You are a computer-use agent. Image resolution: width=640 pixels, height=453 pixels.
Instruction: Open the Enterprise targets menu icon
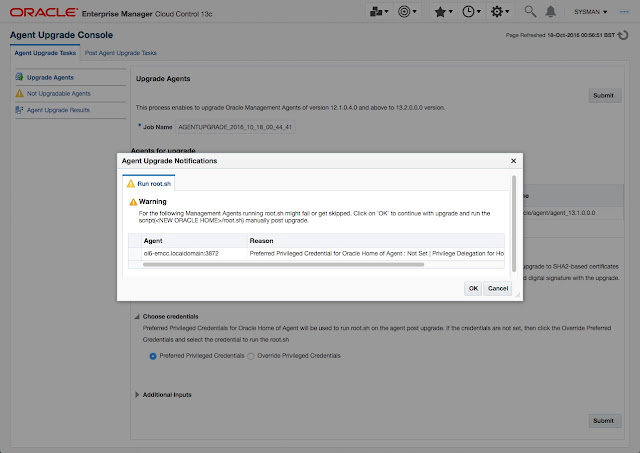[378, 12]
